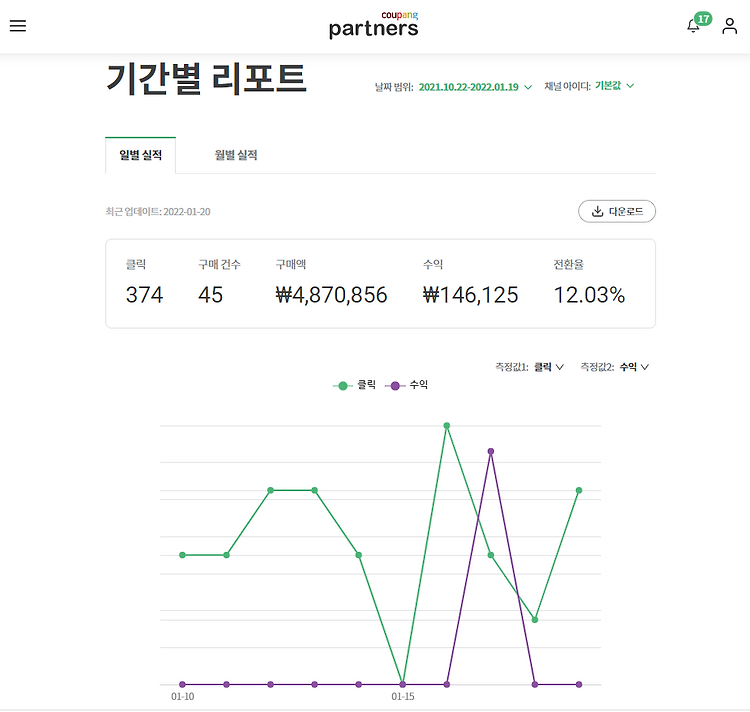
Task: Select the 구매 건수 value 45
Action: point(210,295)
